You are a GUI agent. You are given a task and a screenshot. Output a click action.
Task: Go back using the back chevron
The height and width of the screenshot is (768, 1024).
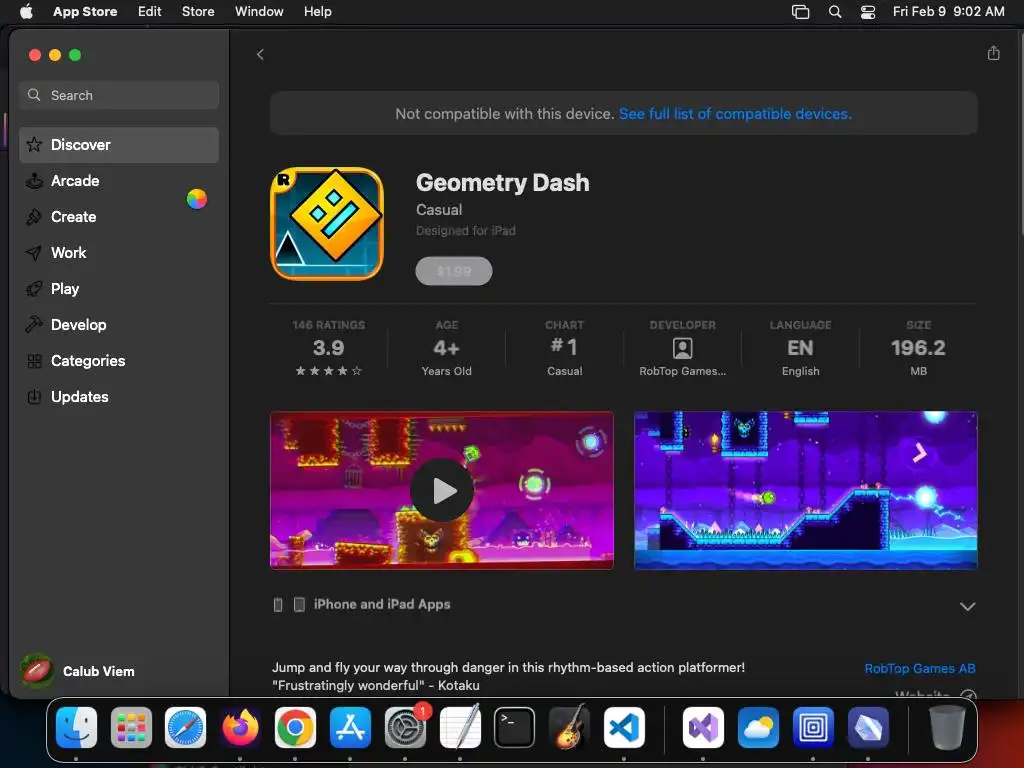(260, 54)
